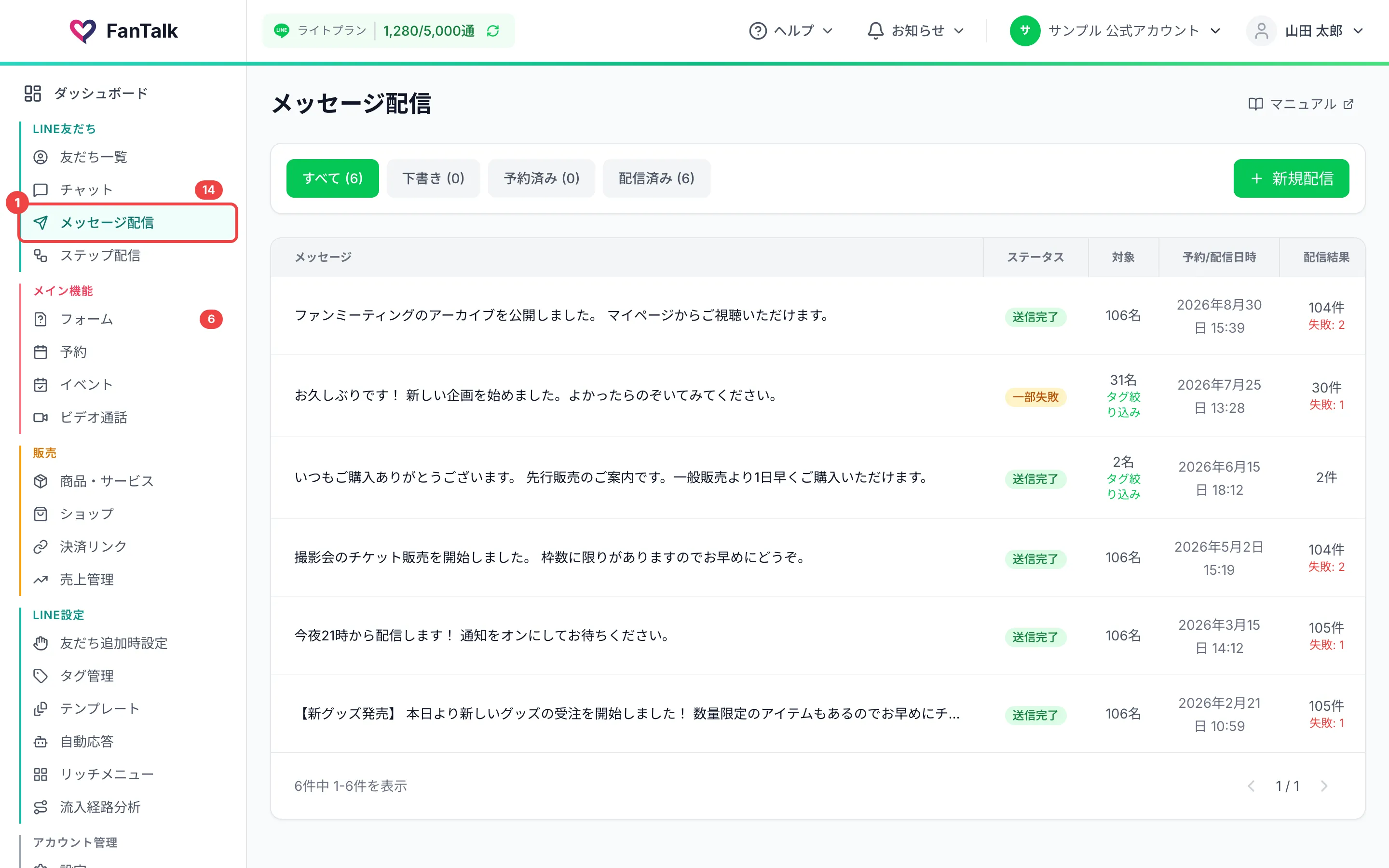The image size is (1389, 868).
Task: Click the フォーム document icon
Action: coord(41,319)
